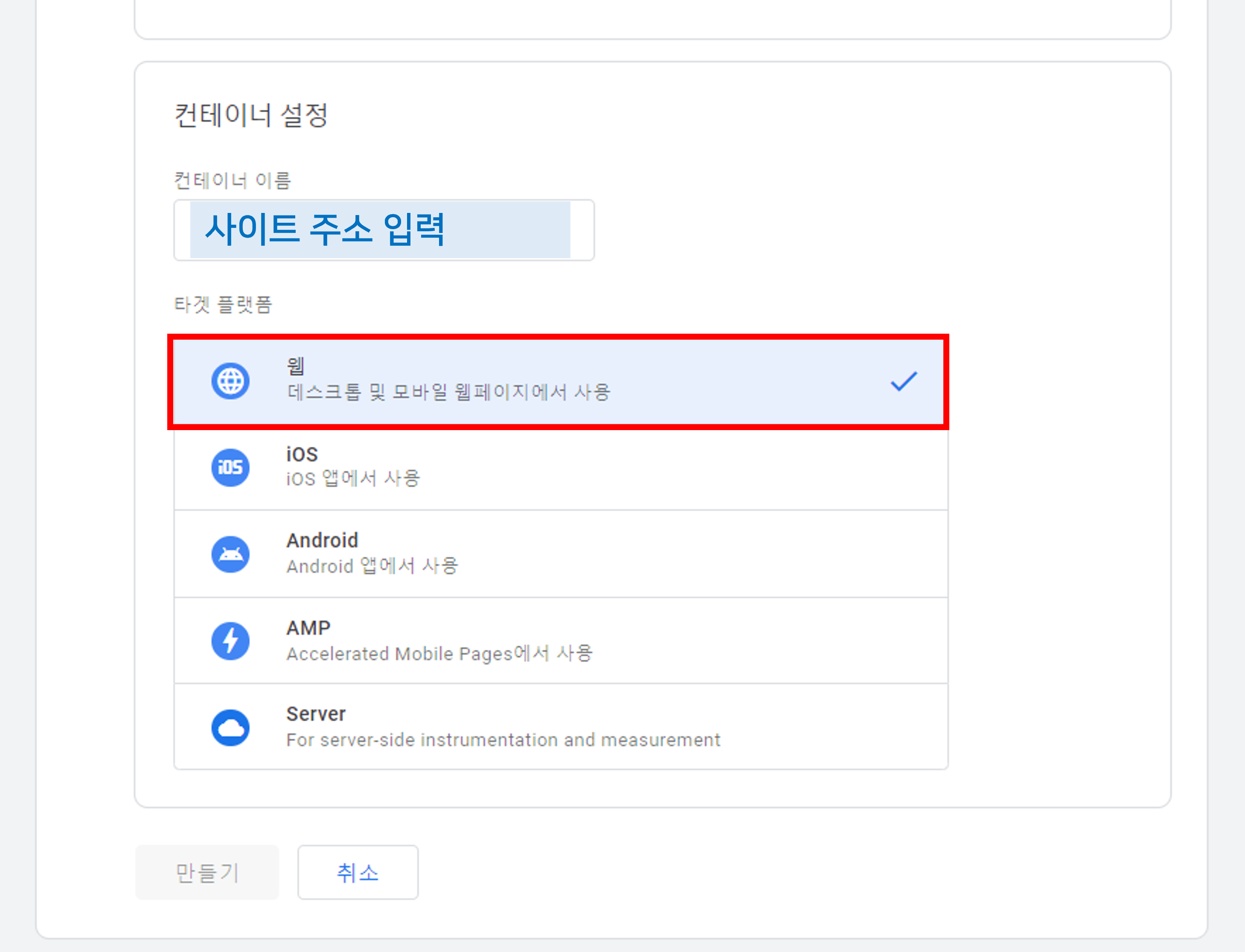Click the iOS platform icon
The height and width of the screenshot is (952, 1245).
pyautogui.click(x=230, y=468)
